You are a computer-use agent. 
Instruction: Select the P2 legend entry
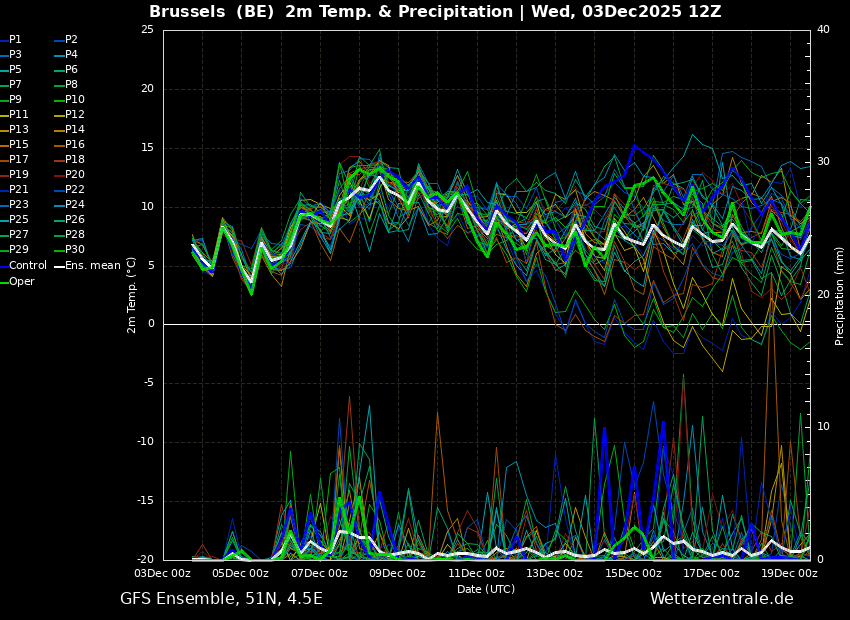click(x=67, y=40)
